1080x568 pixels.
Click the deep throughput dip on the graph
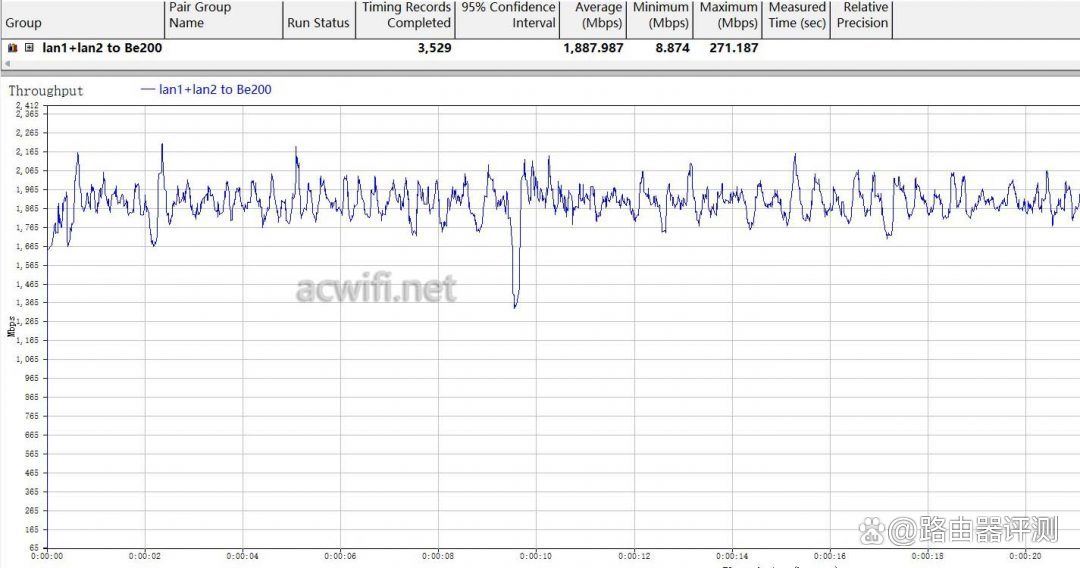pyautogui.click(x=515, y=302)
